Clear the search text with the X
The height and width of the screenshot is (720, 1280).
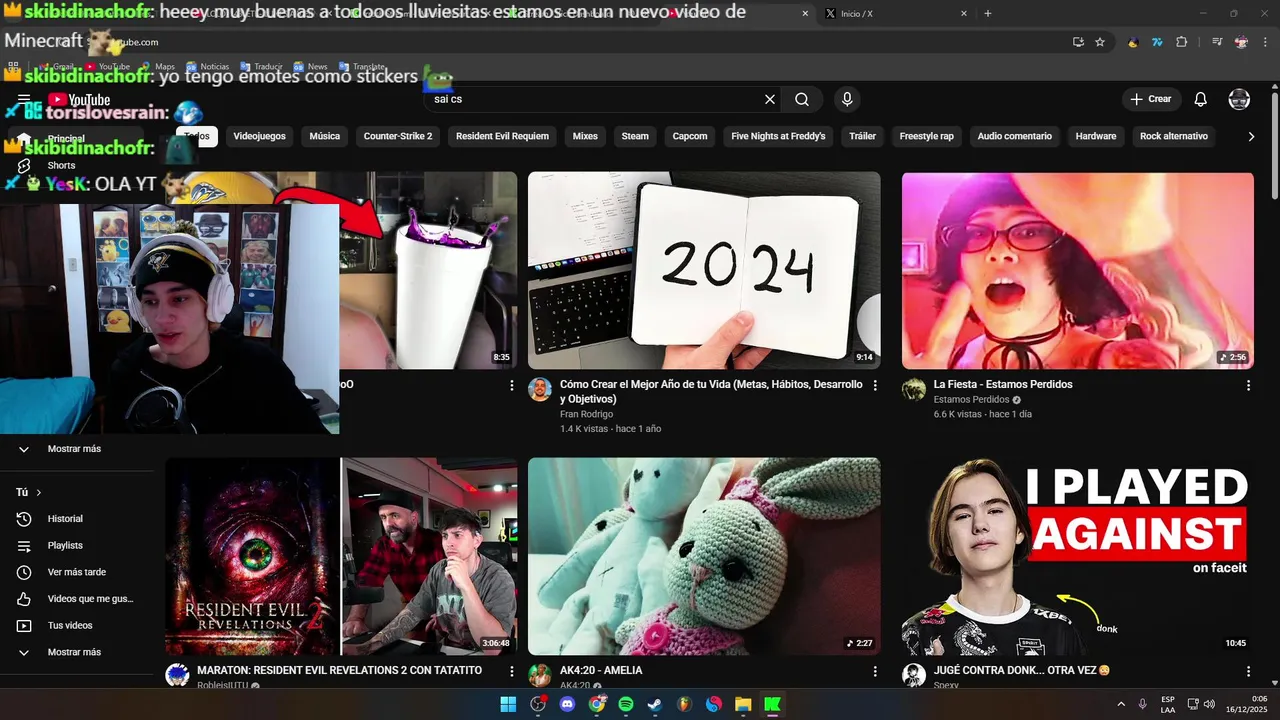(770, 99)
